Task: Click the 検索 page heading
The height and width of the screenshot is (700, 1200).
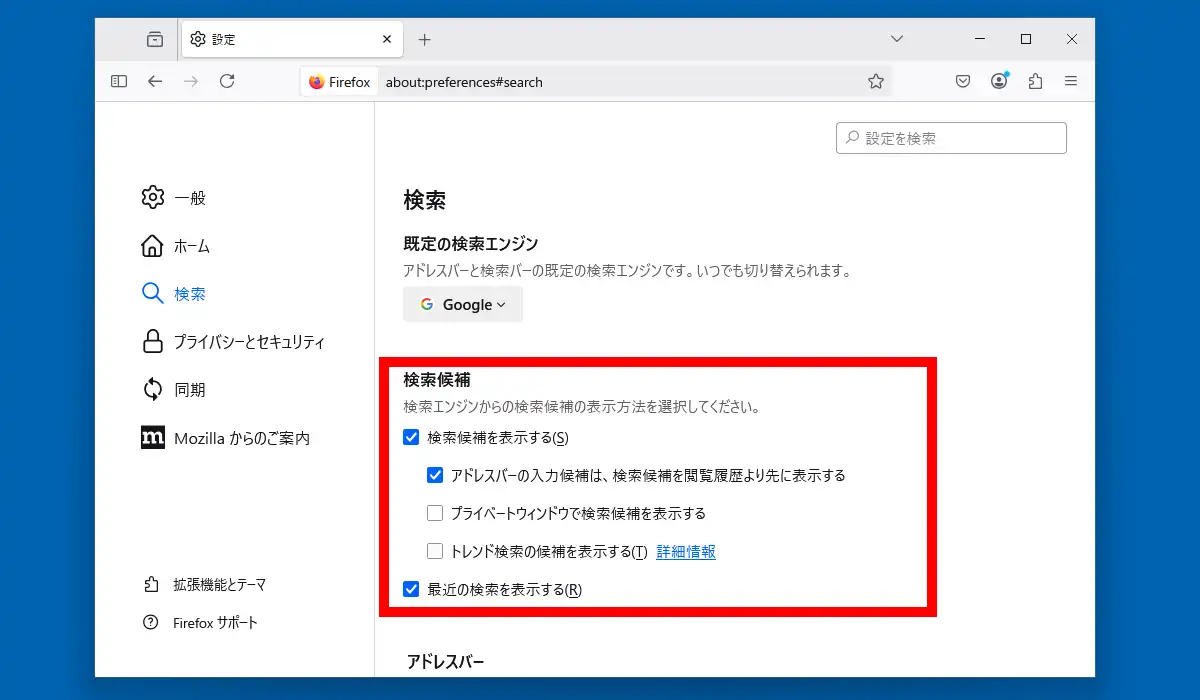Action: 425,200
